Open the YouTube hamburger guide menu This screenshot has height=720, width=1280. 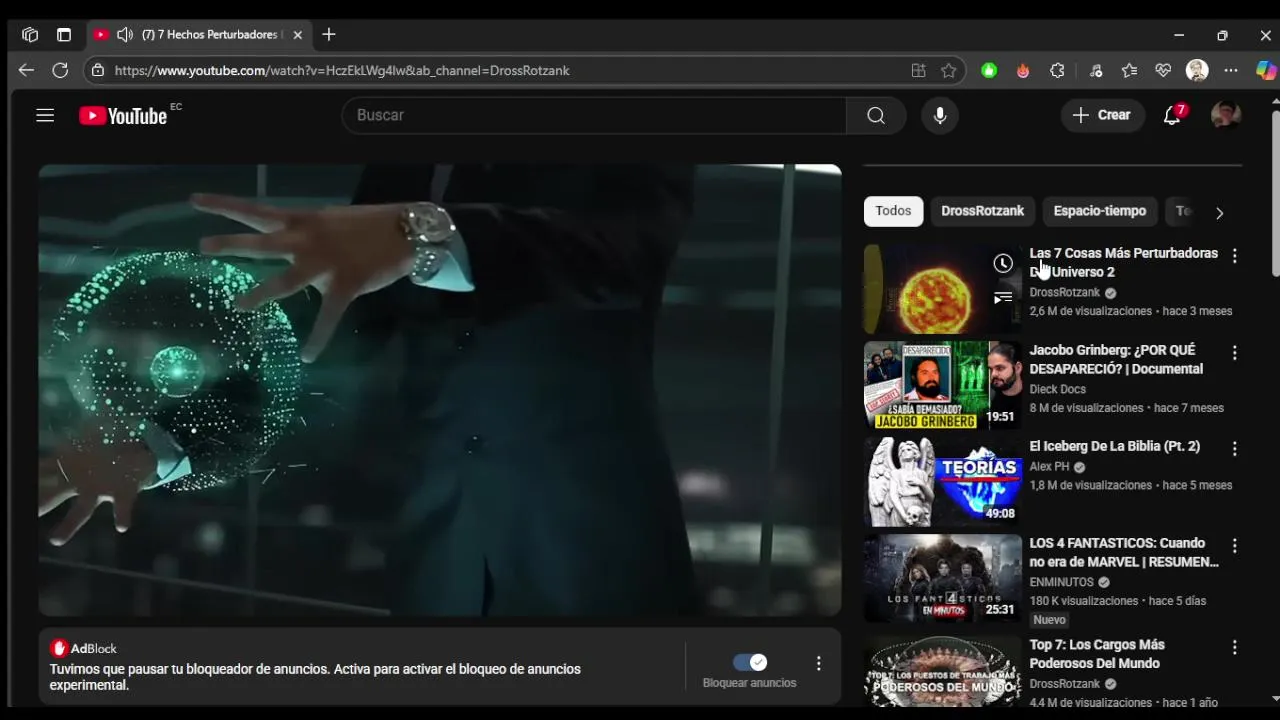(x=45, y=115)
